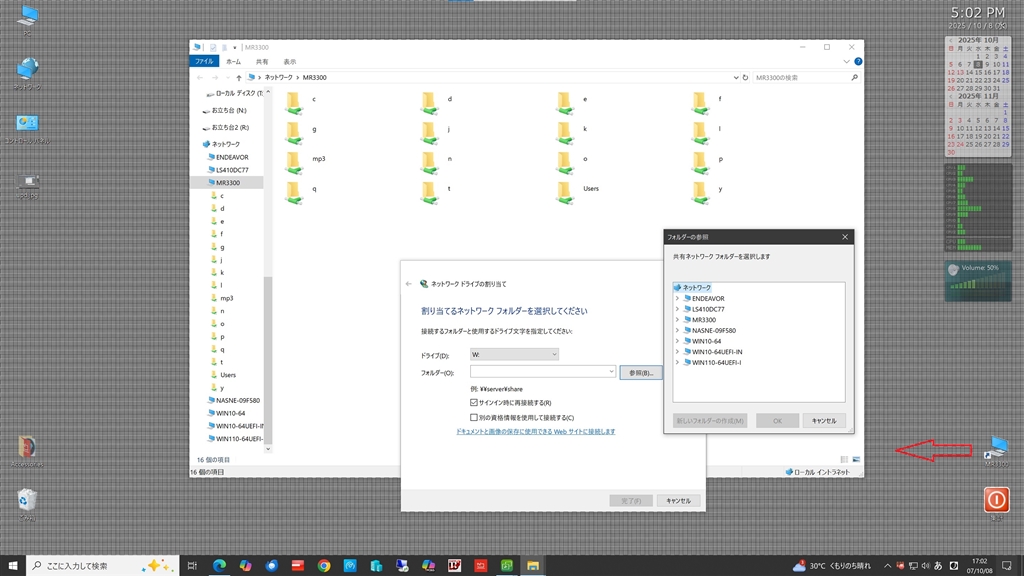1024x576 pixels.
Task: Switch to the 表示 ribbon tab
Action: point(289,61)
